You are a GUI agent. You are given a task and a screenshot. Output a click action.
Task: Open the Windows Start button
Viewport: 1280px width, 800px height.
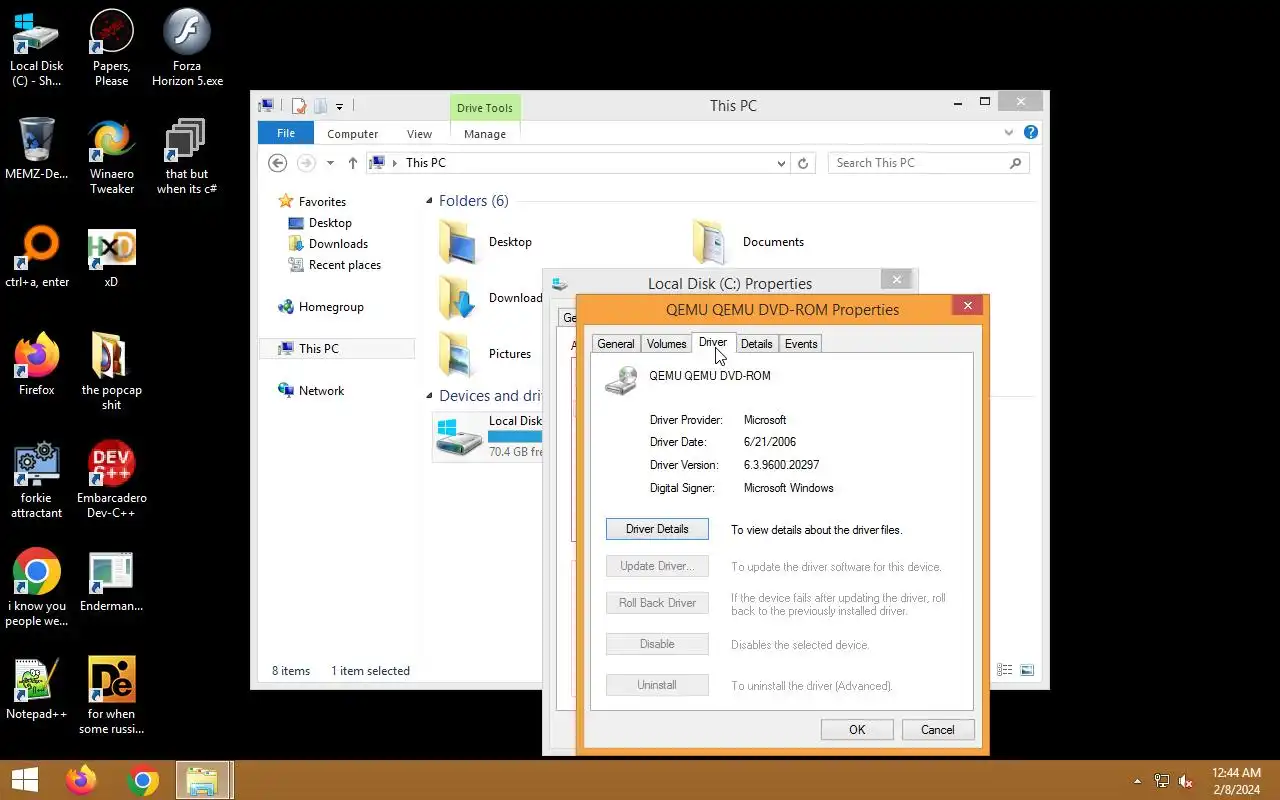pos(24,780)
